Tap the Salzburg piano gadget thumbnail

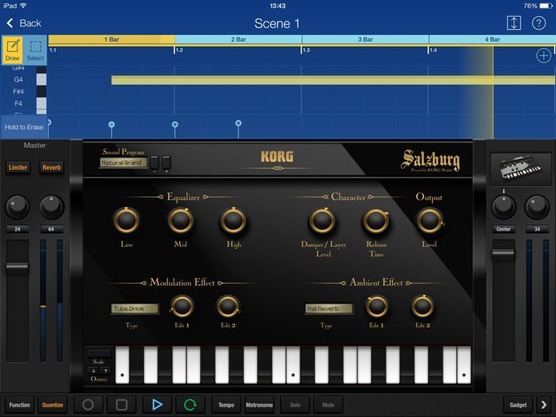(x=521, y=168)
